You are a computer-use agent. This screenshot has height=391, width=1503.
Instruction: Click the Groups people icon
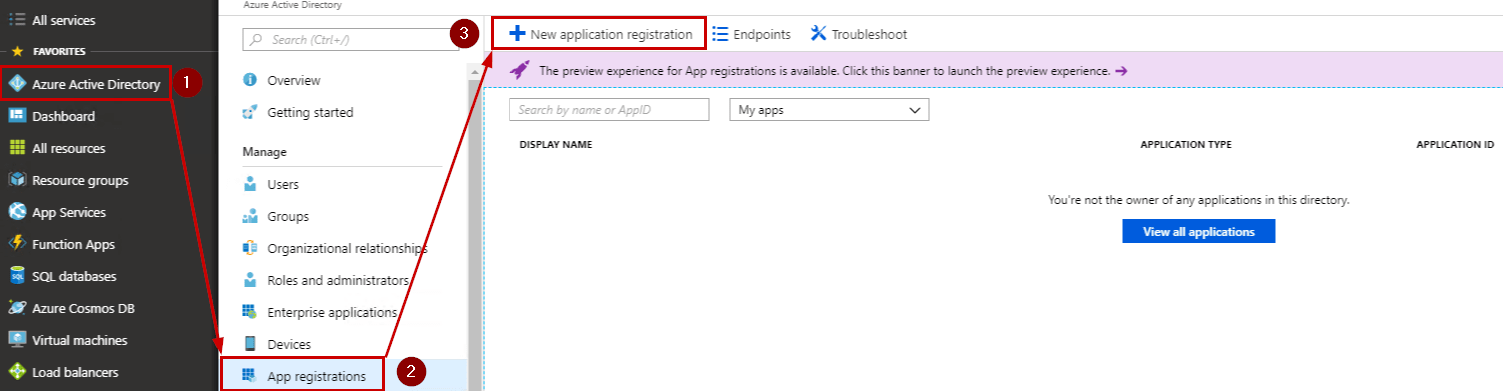click(250, 216)
